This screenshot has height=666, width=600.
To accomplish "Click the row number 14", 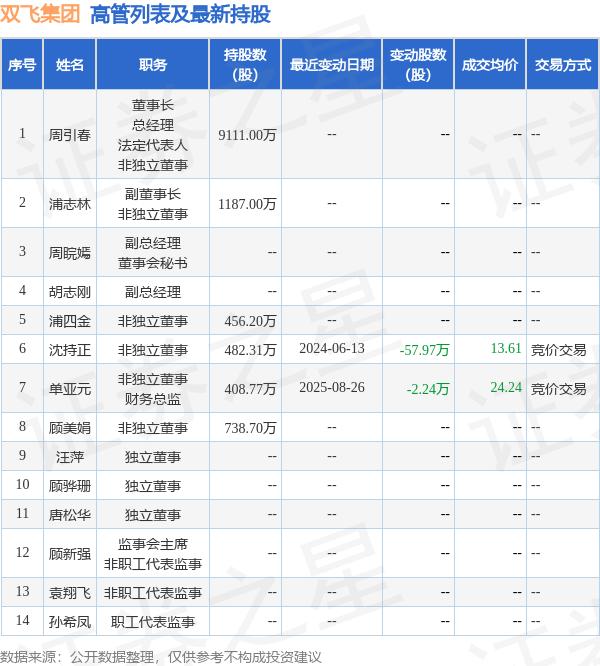I will [23, 620].
